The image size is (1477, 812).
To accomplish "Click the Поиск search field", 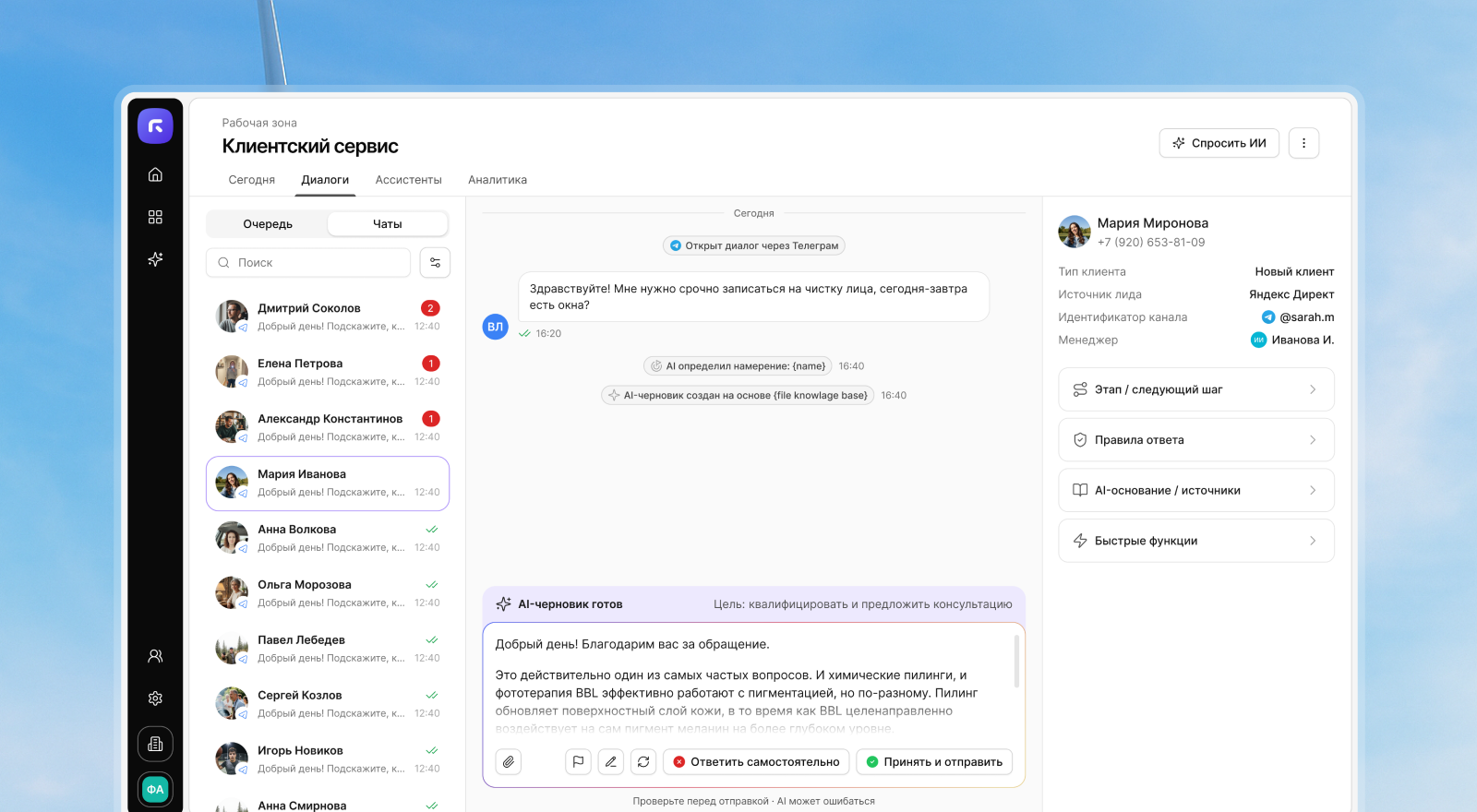I will point(308,262).
